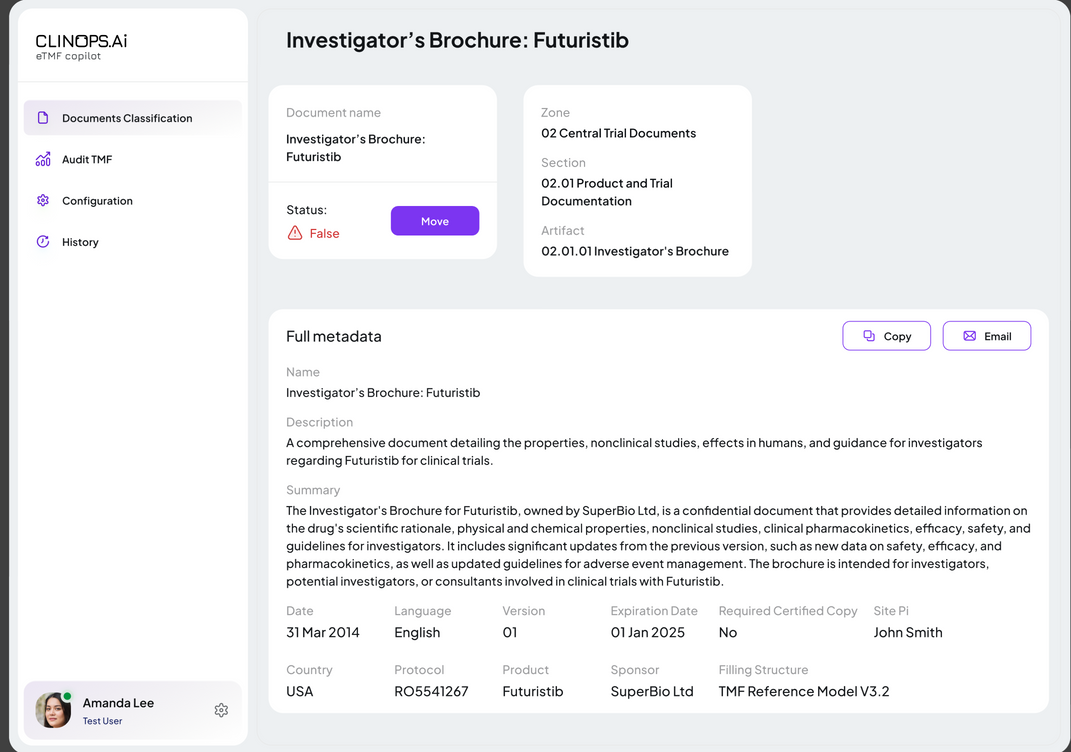The image size is (1071, 752).
Task: Click the envelope icon in Email button
Action: (969, 336)
